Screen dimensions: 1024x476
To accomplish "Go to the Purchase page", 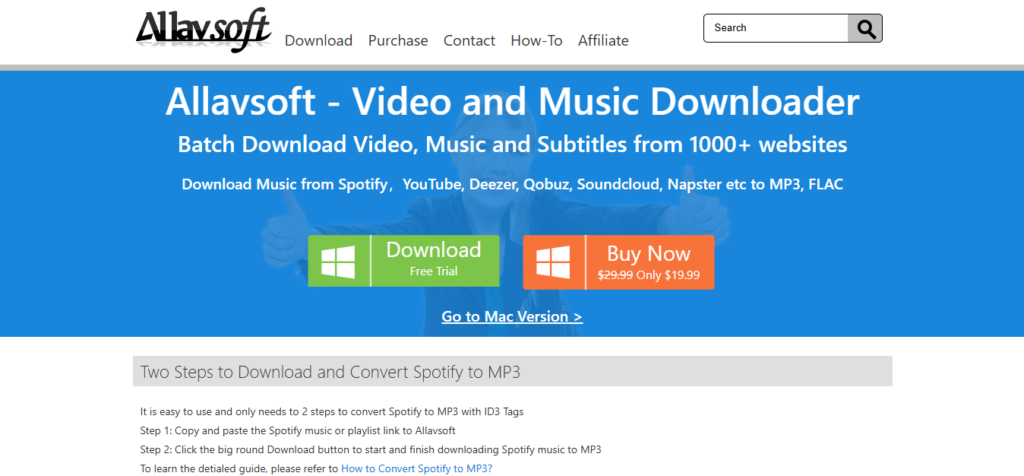I will (x=397, y=41).
